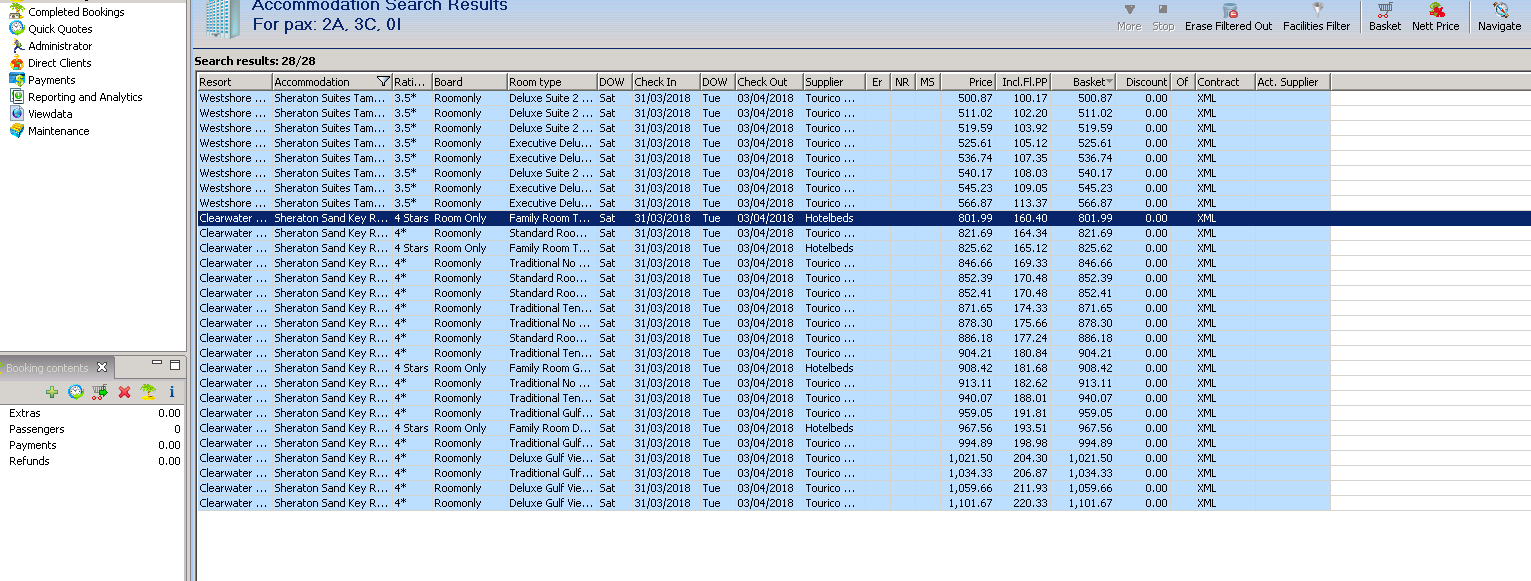1531x581 pixels.
Task: Click the Maintenance icon
Action: 17,131
